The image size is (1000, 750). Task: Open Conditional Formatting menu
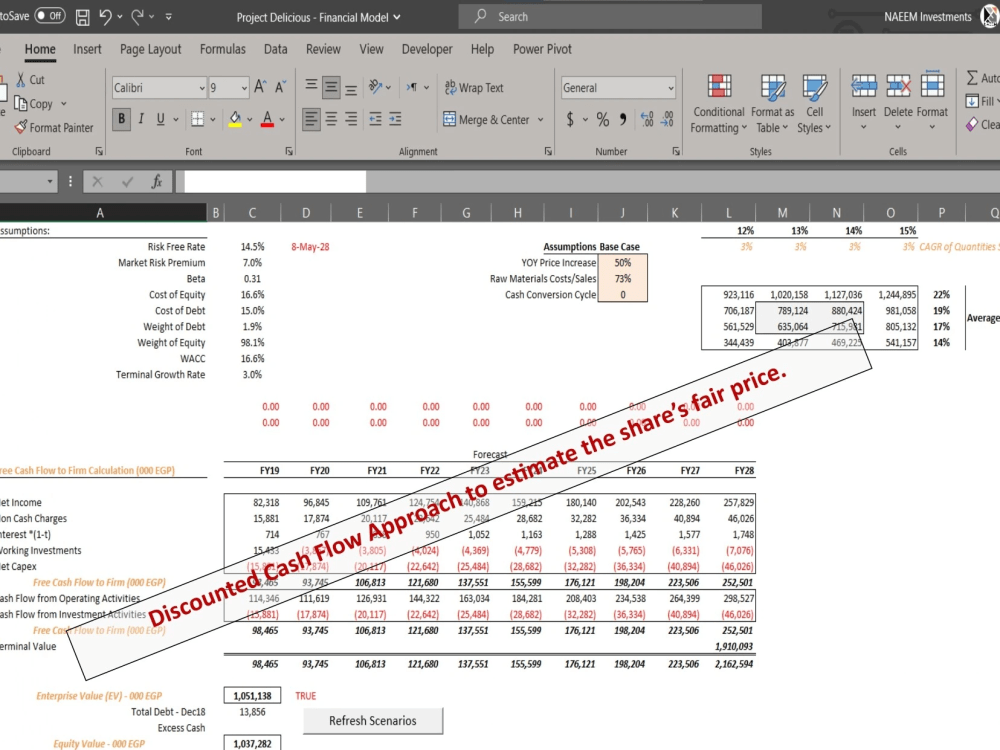719,103
